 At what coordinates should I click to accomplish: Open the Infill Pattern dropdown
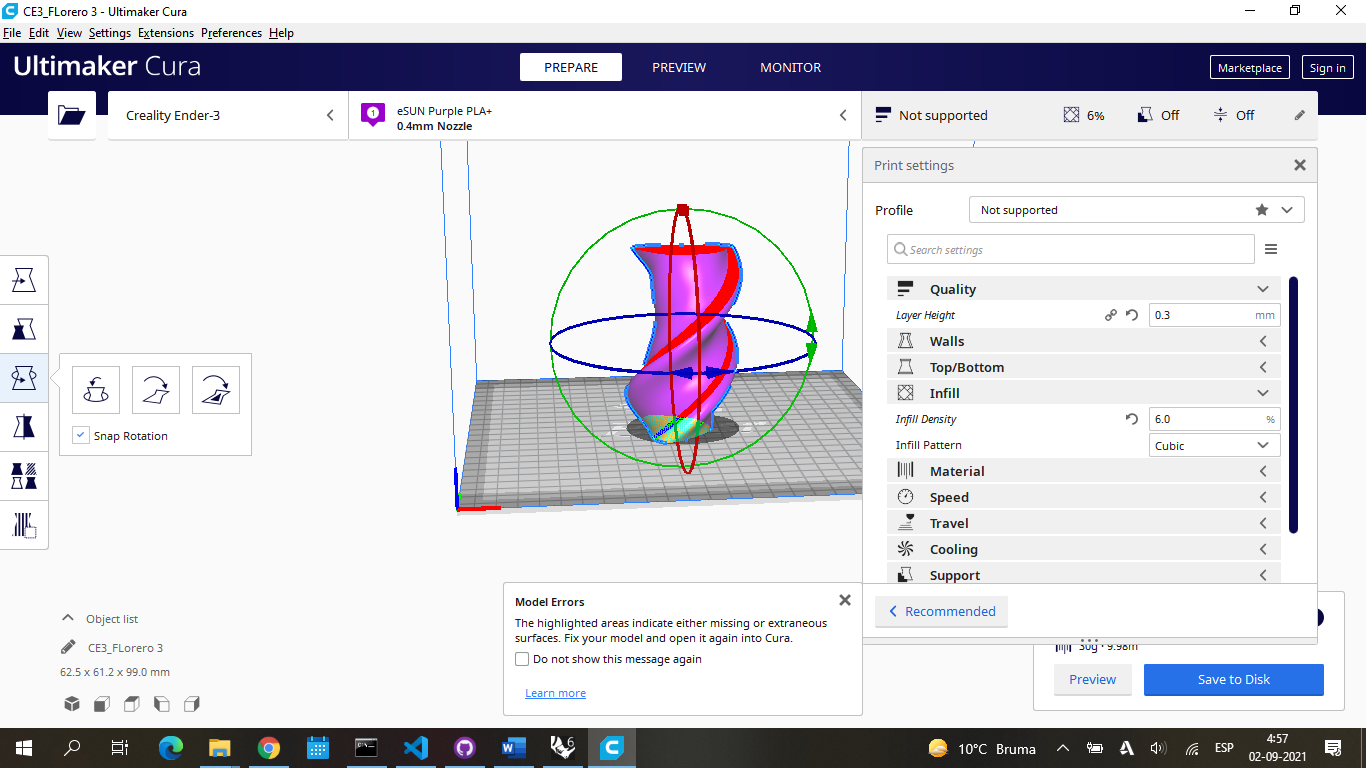pos(1213,444)
